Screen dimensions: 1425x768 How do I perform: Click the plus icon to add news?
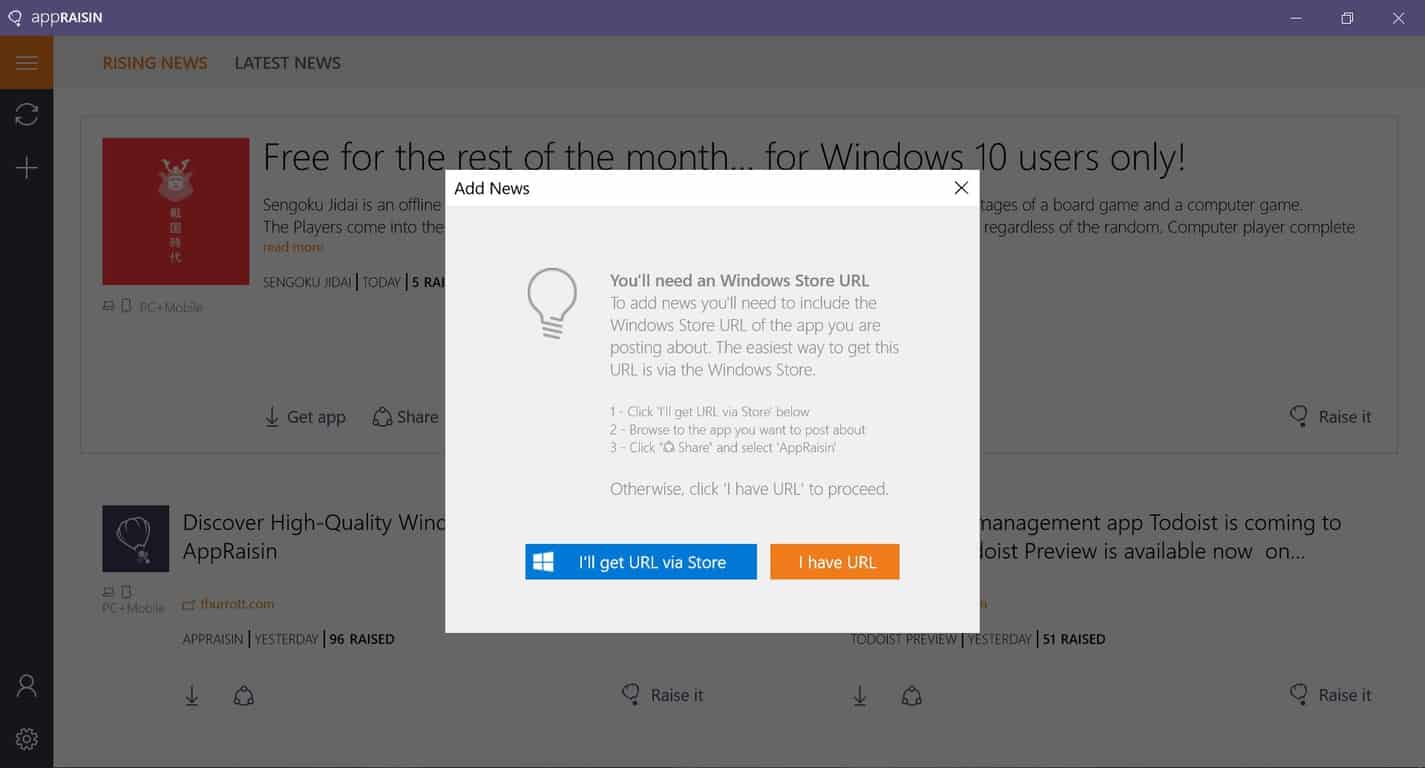(27, 168)
